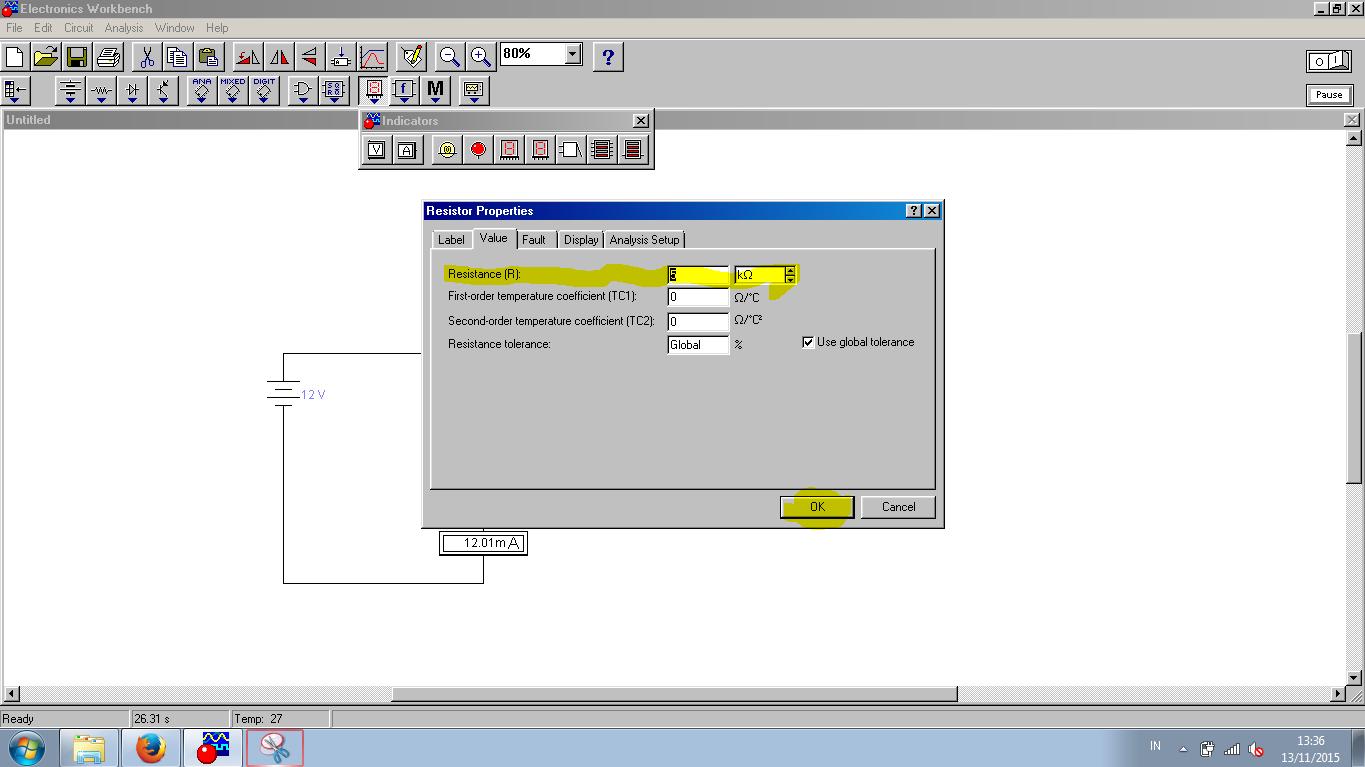Flip the circuit power switch

click(x=1329, y=62)
